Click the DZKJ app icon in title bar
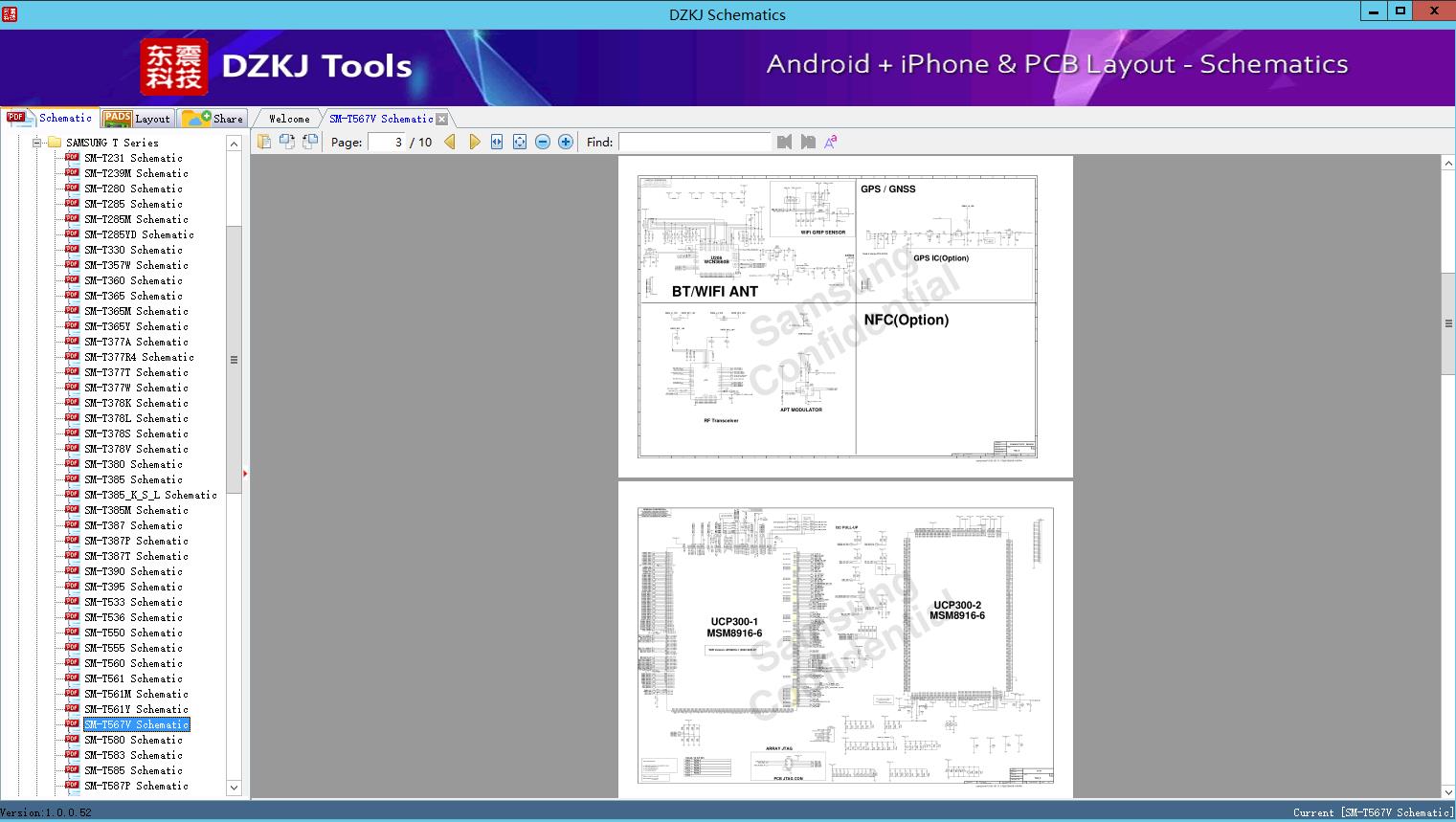This screenshot has height=822, width=1456. (x=10, y=13)
